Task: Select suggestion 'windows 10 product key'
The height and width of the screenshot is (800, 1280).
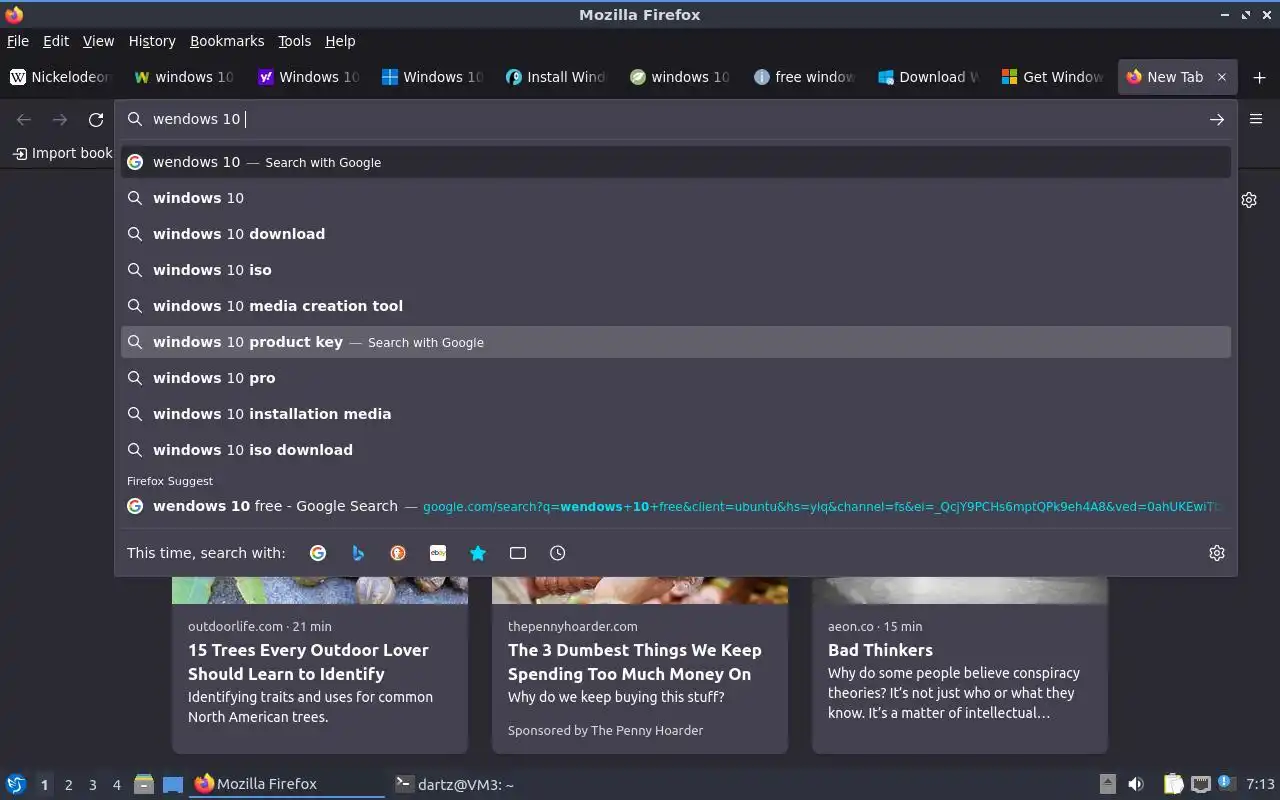Action: coord(676,342)
